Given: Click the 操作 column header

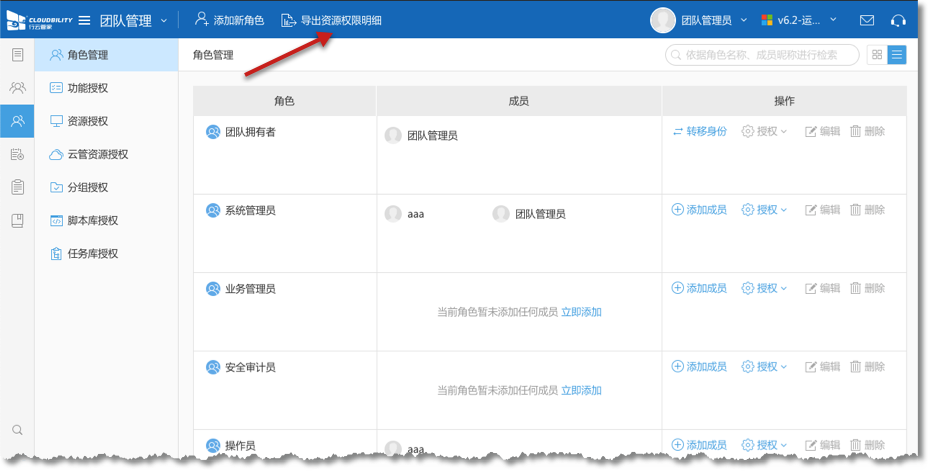Looking at the screenshot, I should click(x=784, y=101).
